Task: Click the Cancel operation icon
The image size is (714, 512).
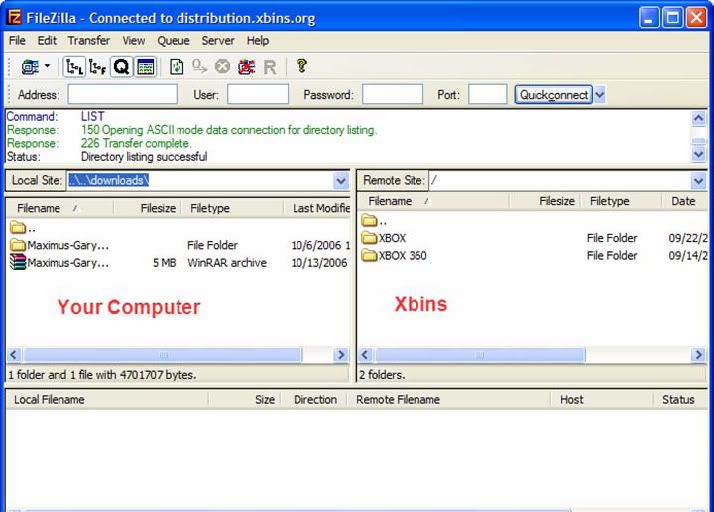Action: coord(222,67)
